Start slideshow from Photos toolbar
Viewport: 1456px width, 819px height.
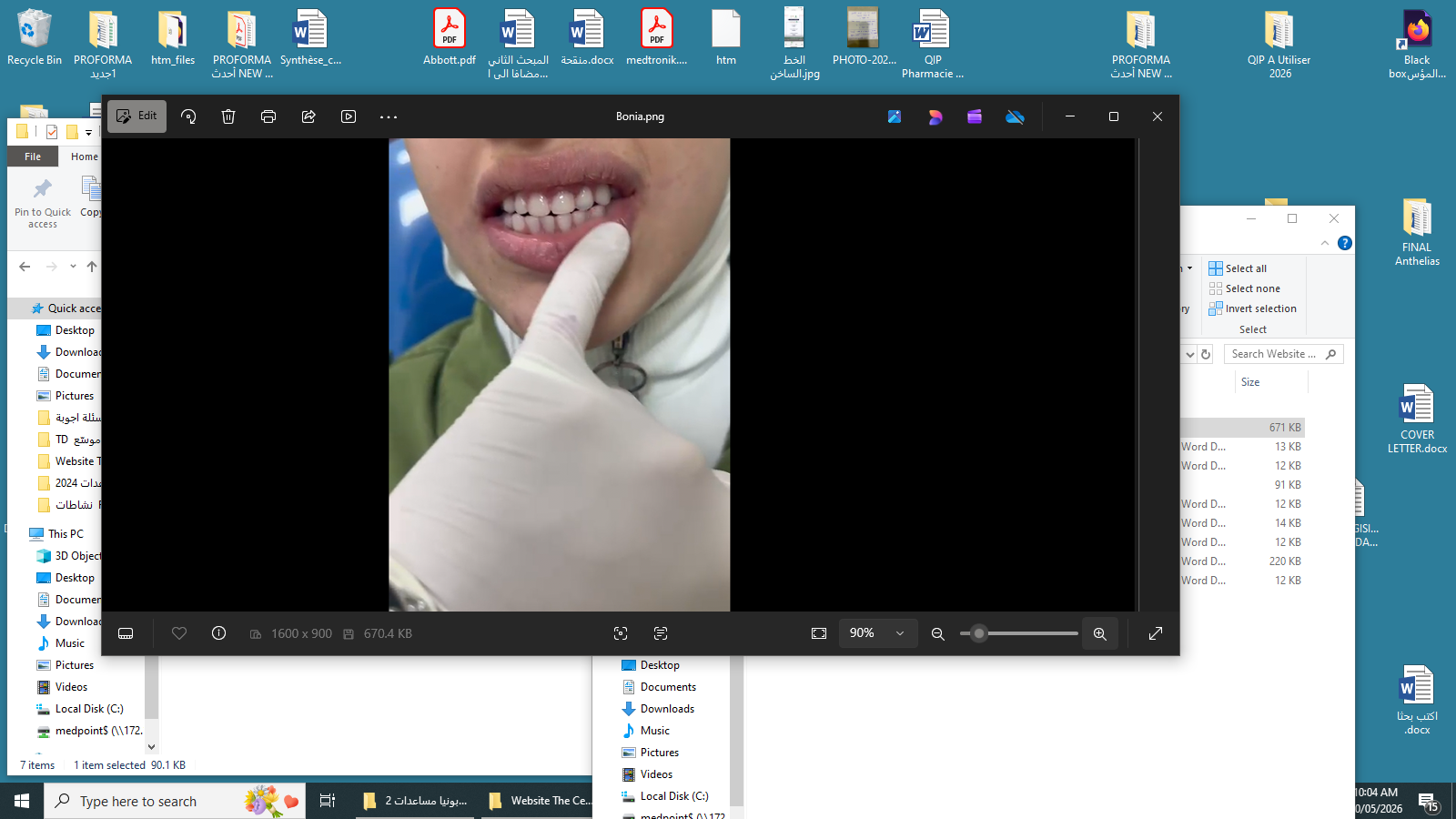pos(349,116)
